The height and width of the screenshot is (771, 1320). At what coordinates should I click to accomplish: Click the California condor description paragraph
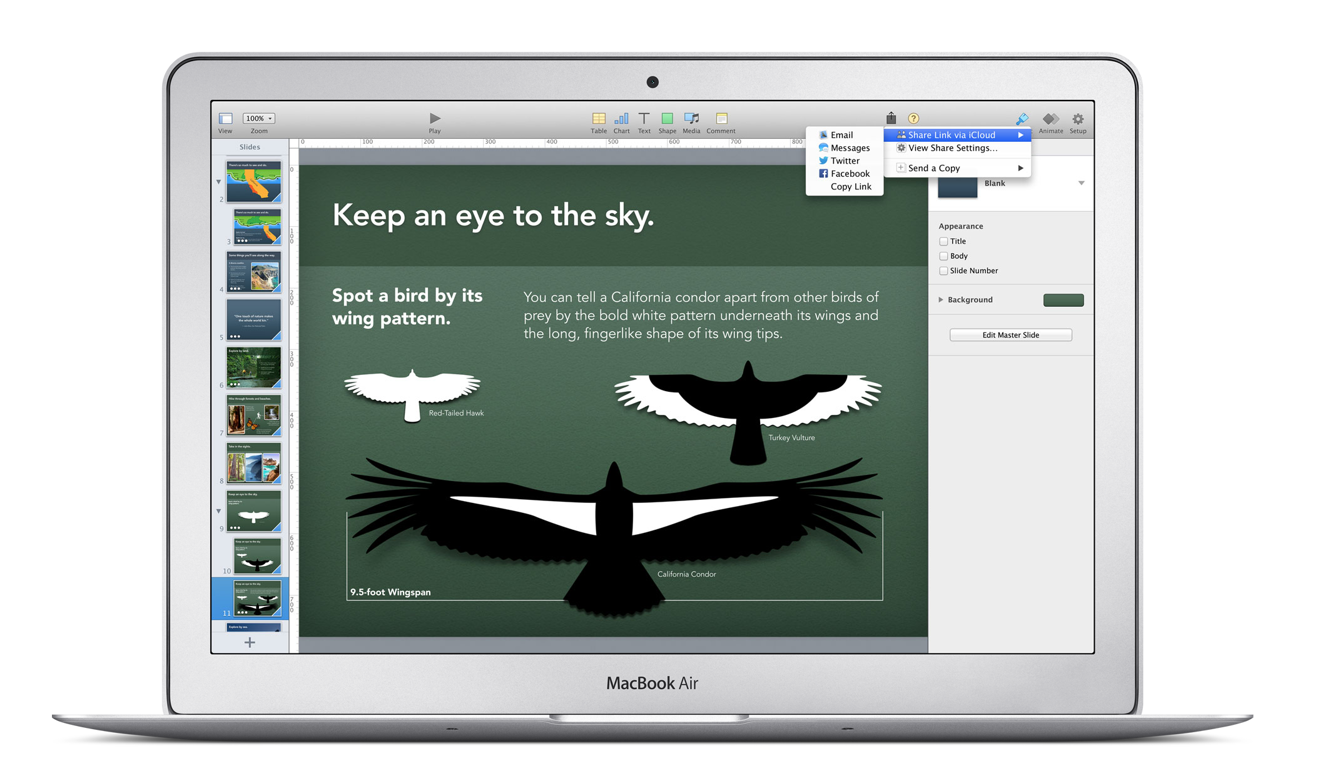pos(702,315)
